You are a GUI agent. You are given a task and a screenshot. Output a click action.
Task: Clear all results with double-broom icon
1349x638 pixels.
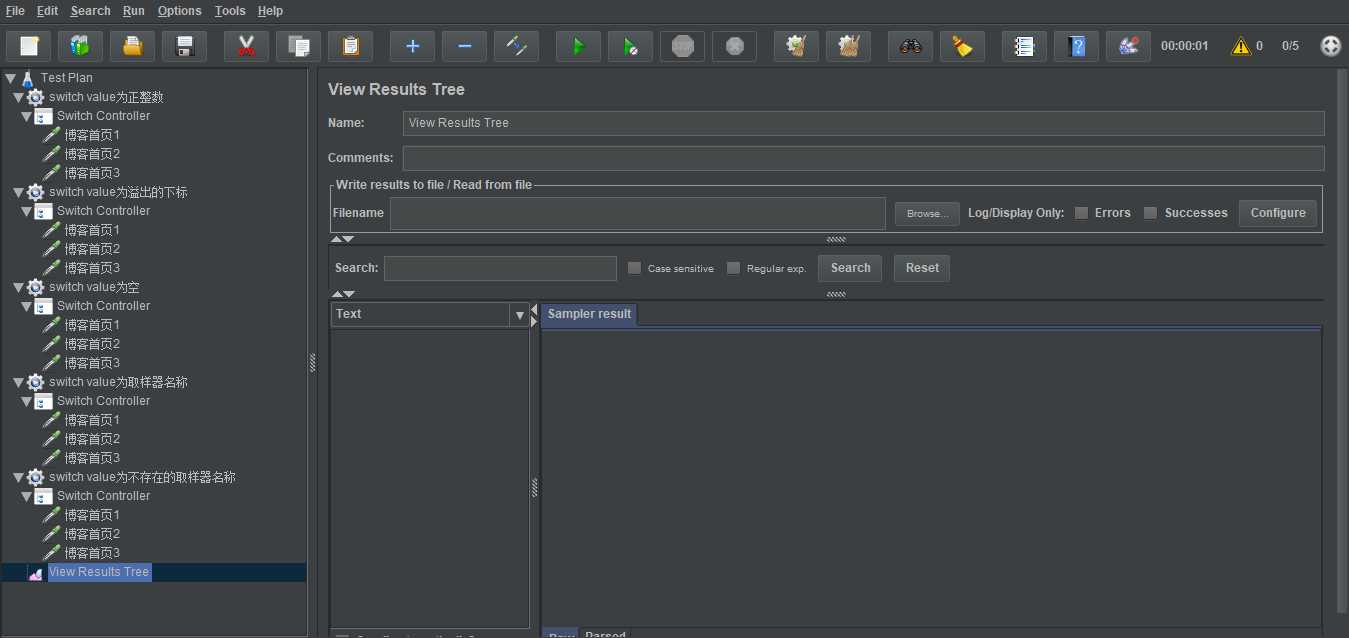[848, 46]
